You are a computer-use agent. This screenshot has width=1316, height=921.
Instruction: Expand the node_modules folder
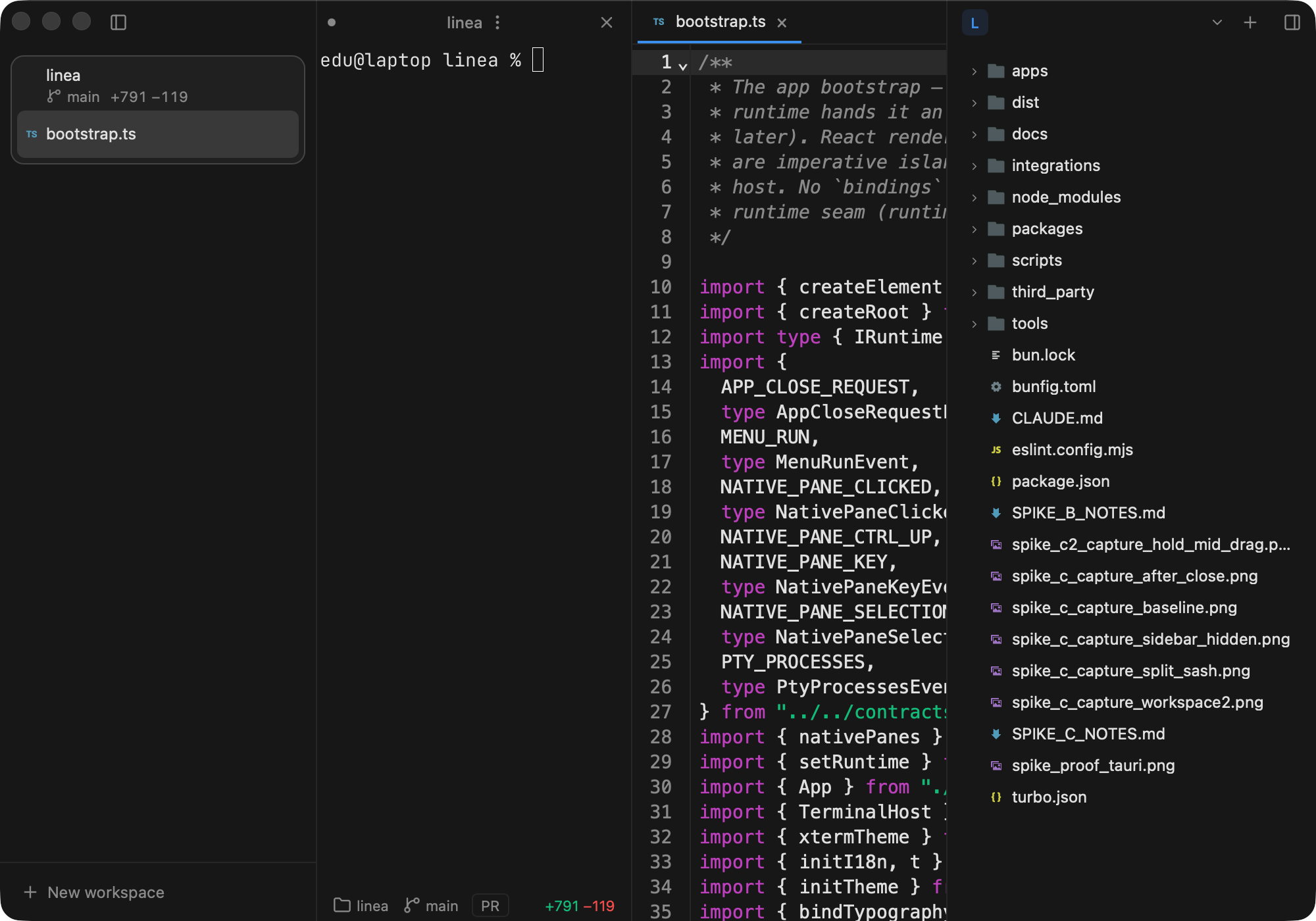pyautogui.click(x=974, y=197)
